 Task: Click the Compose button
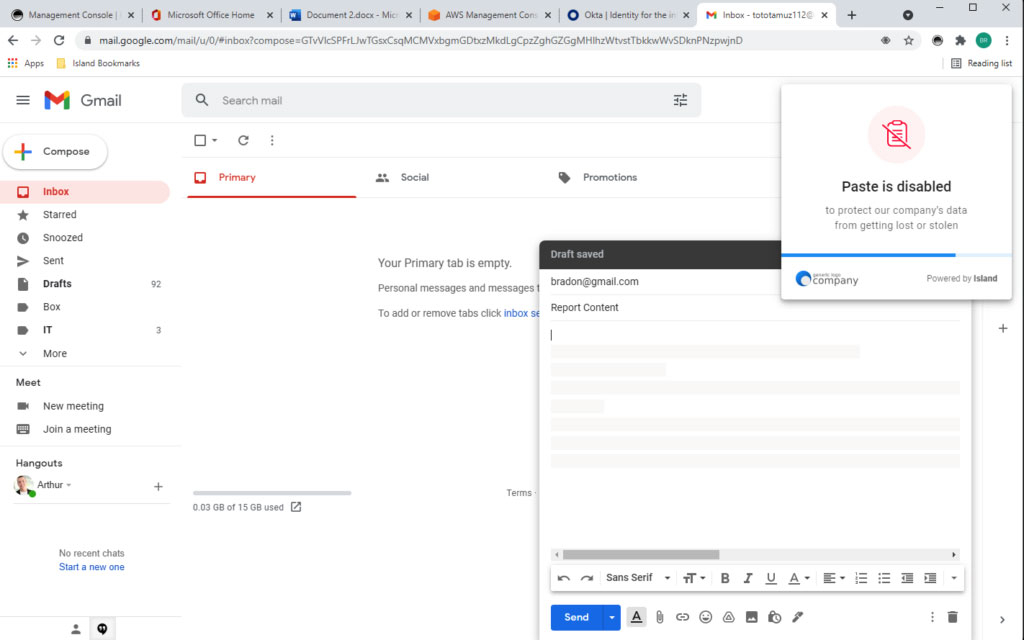click(55, 152)
